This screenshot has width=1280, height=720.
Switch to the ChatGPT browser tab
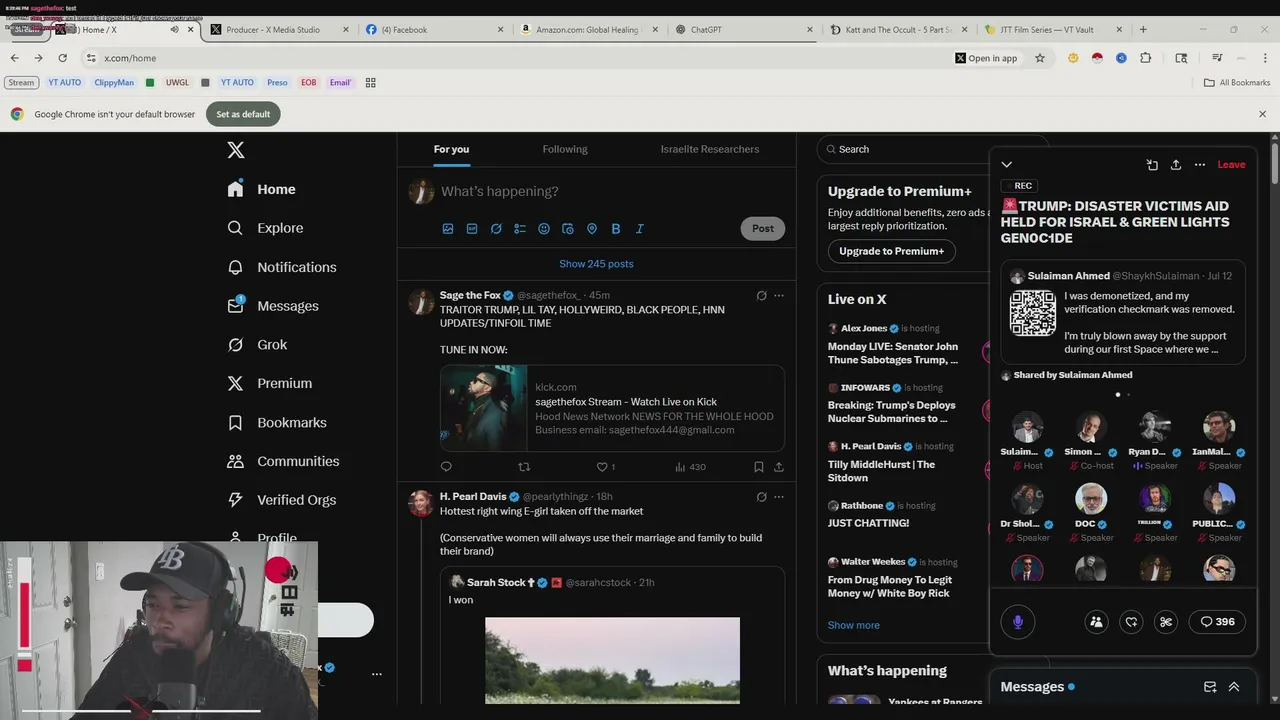pyautogui.click(x=745, y=30)
